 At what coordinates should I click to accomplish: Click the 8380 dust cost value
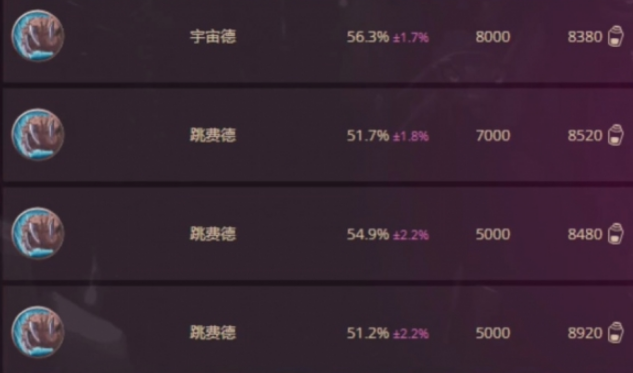(585, 37)
